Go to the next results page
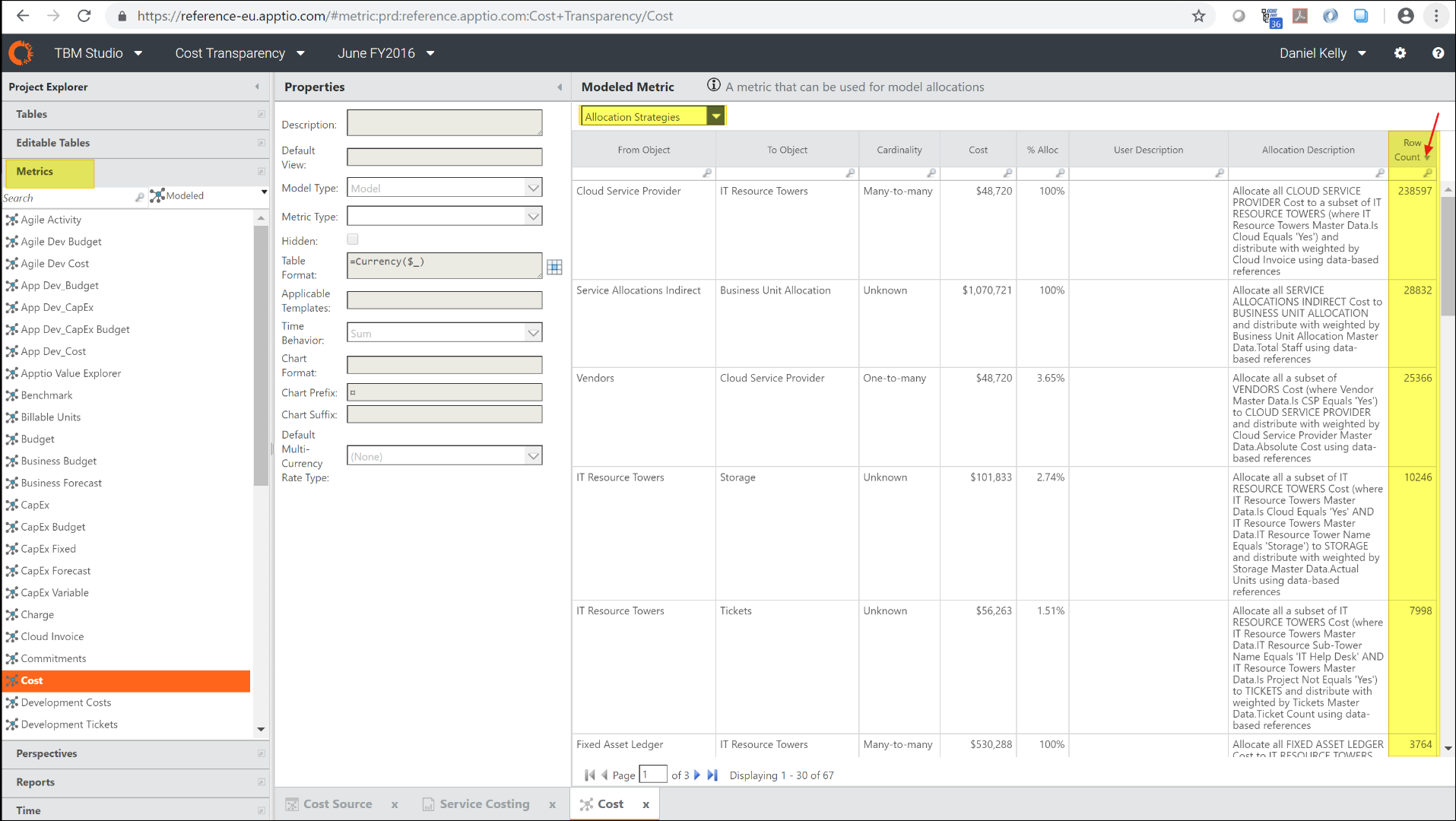 (697, 775)
